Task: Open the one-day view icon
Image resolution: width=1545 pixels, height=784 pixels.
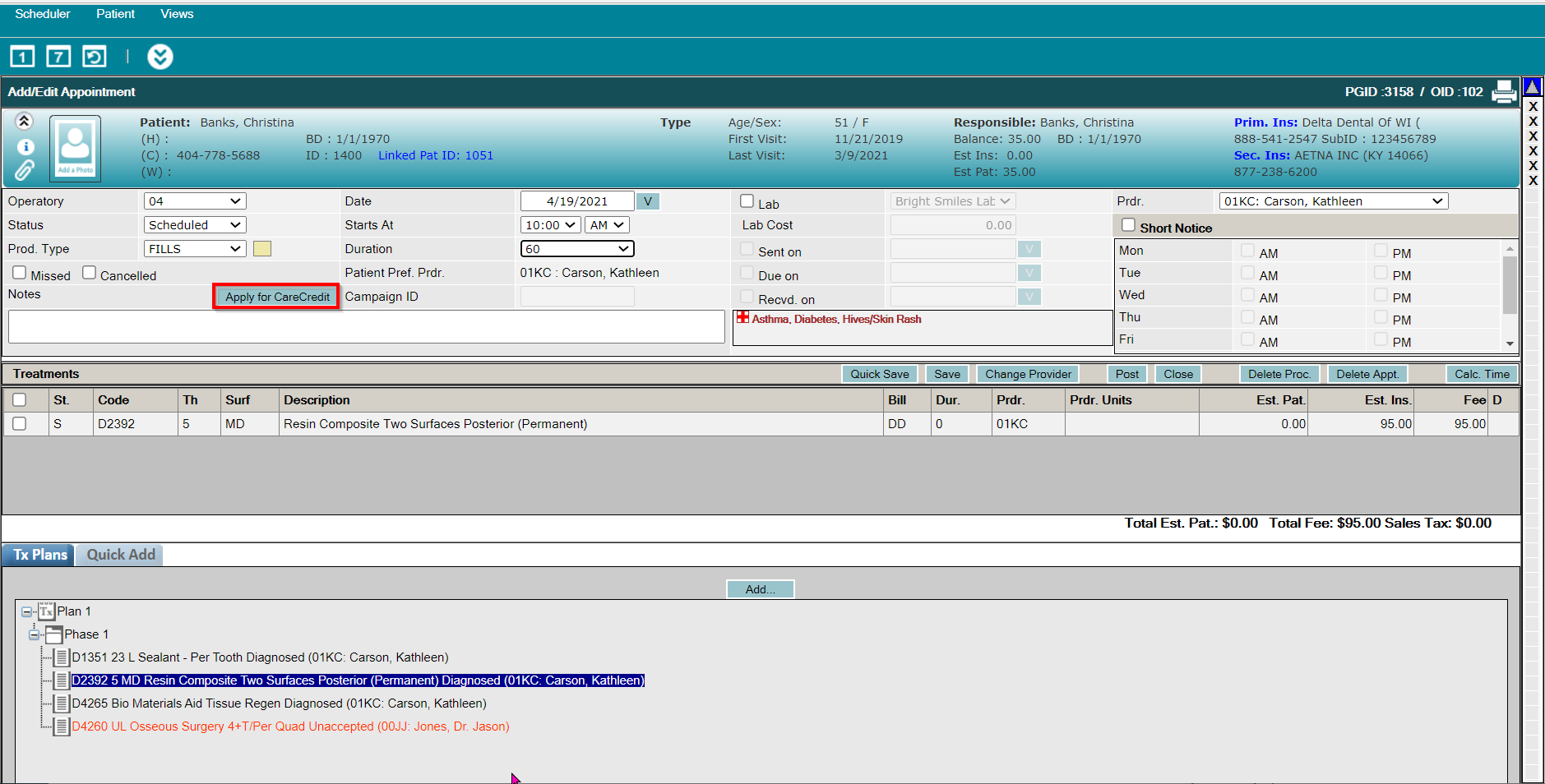Action: pos(22,57)
